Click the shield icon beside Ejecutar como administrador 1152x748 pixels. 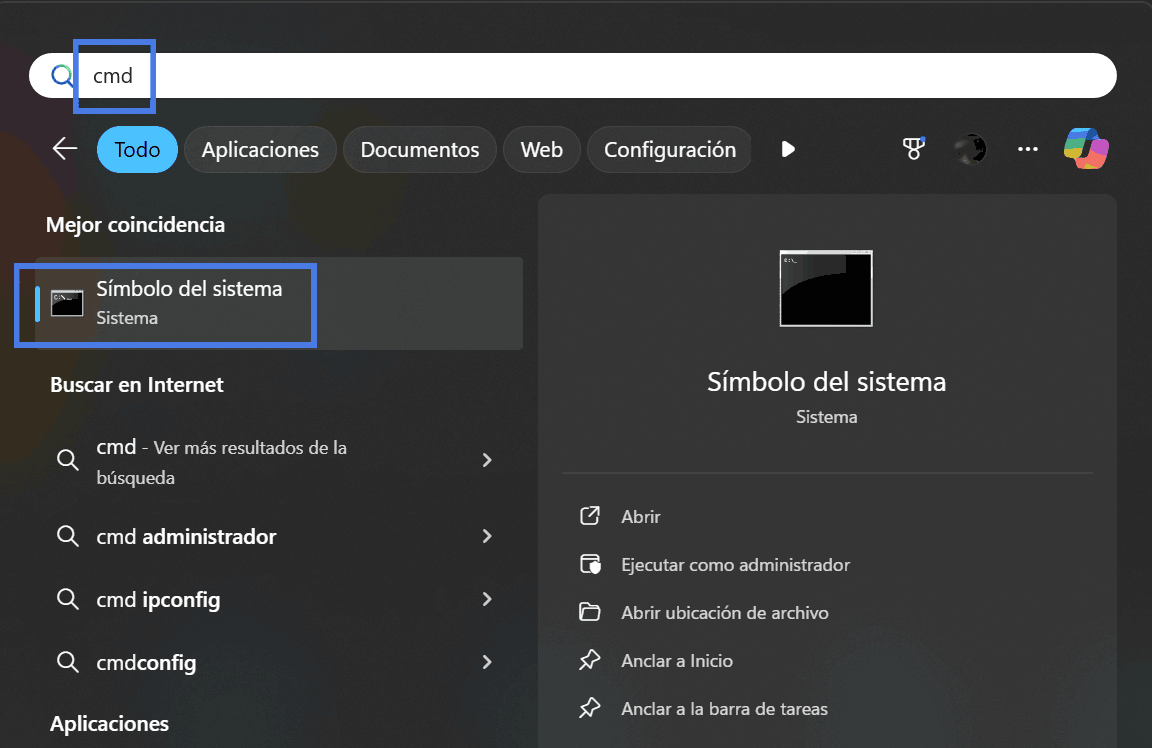590,564
